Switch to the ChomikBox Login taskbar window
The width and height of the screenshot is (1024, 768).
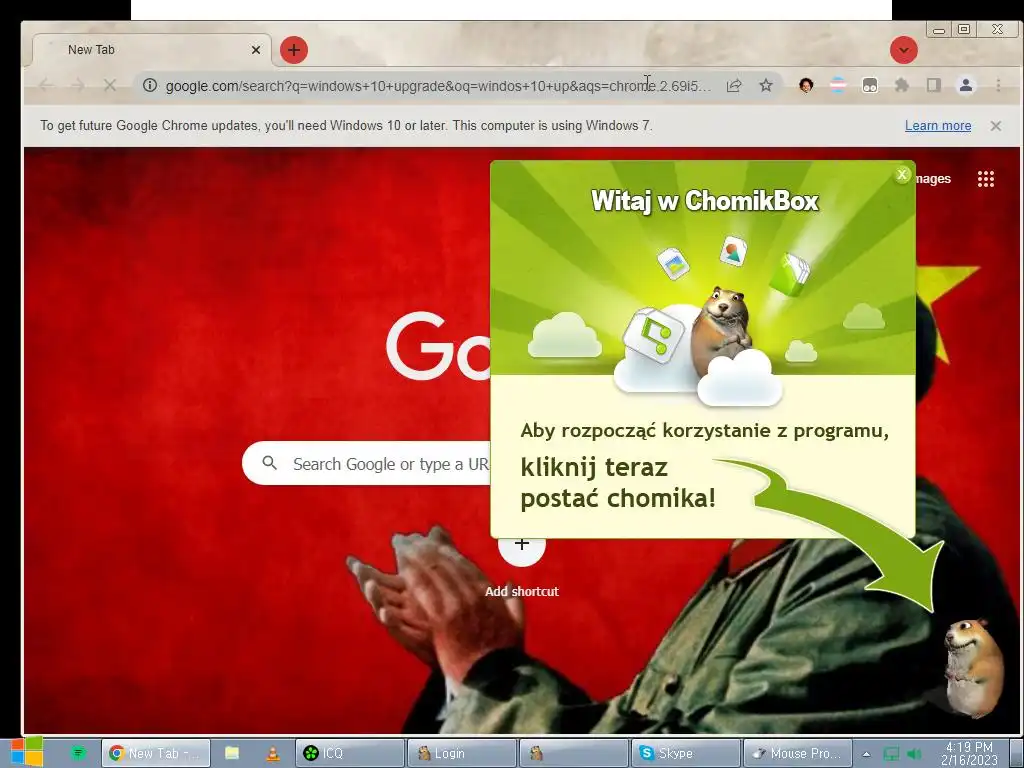pos(462,753)
